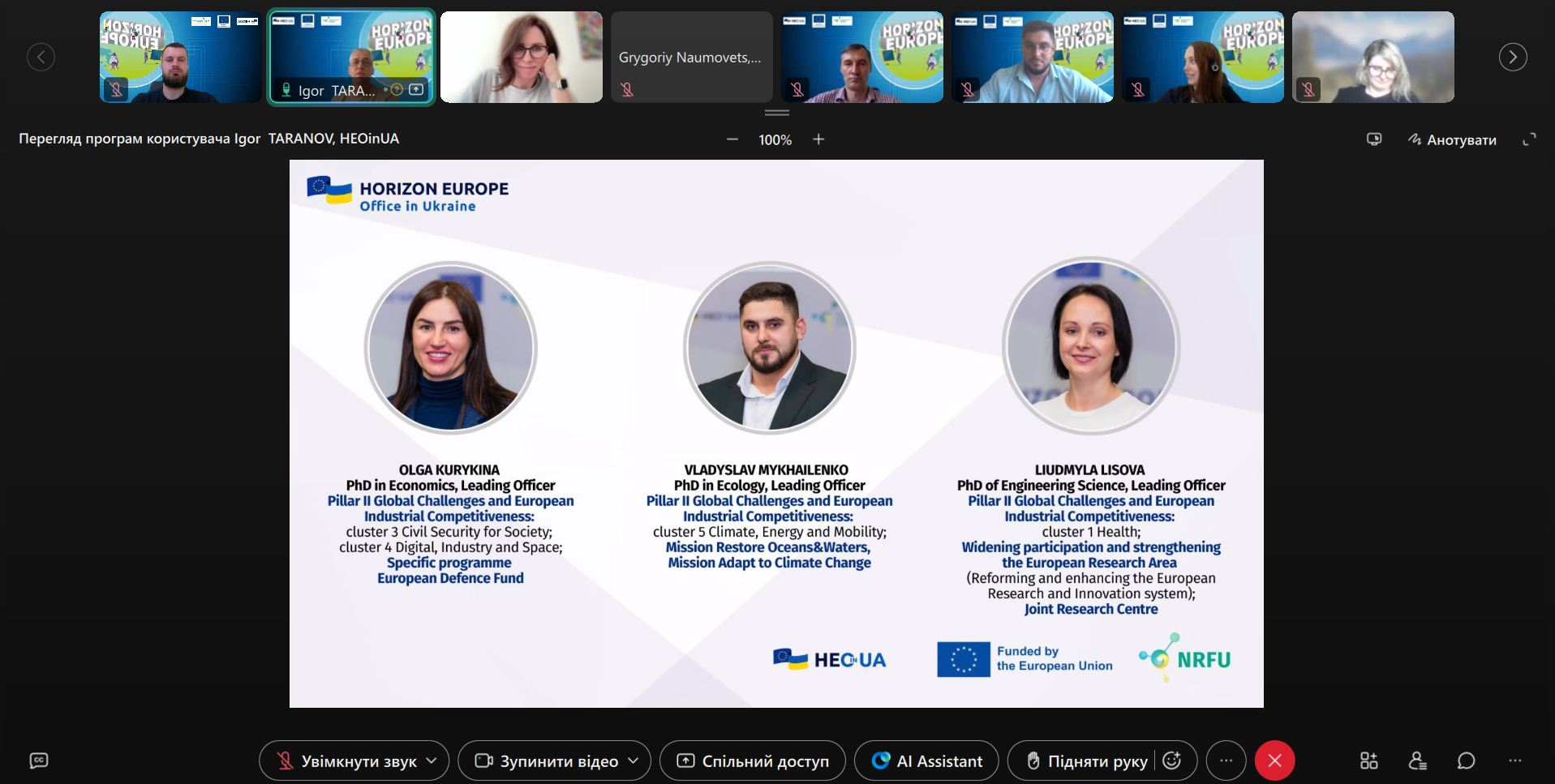This screenshot has height=784, width=1555.
Task: Raise hand with Підняти руку
Action: point(1087,760)
